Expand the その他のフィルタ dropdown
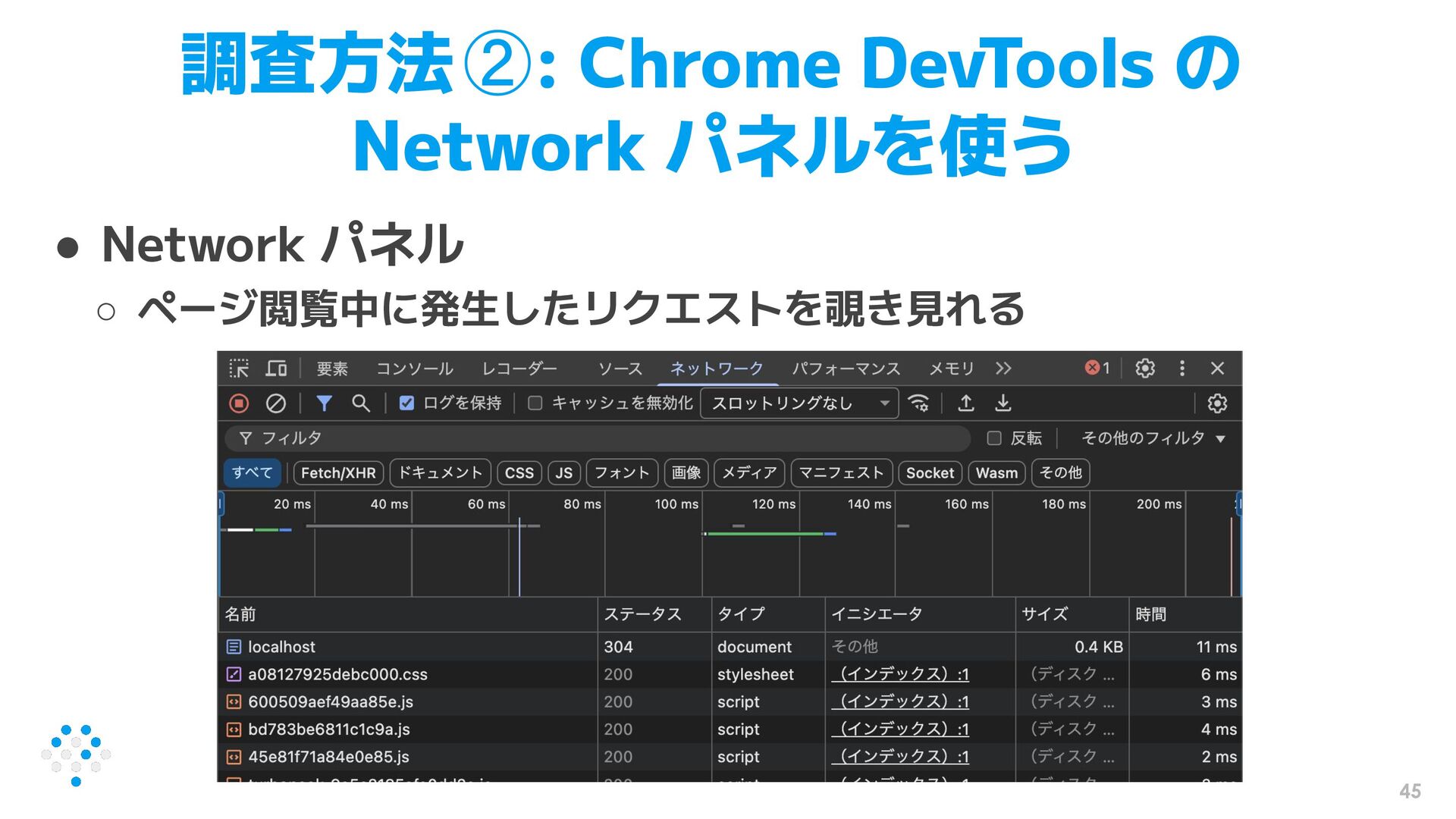 tap(1153, 438)
